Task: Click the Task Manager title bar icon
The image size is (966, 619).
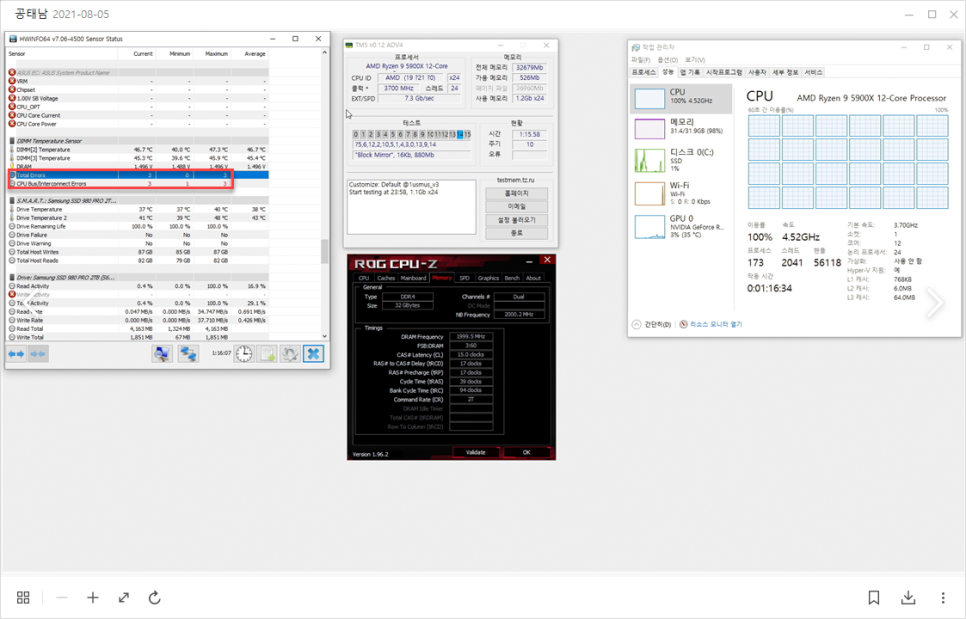Action: click(636, 47)
